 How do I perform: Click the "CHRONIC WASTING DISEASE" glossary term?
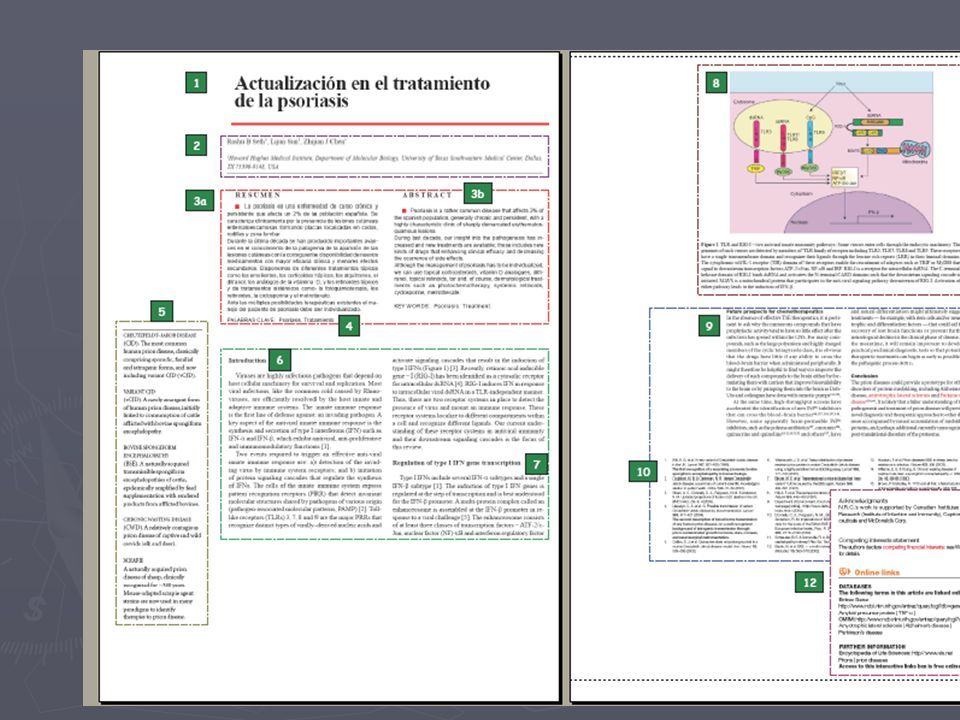pyautogui.click(x=157, y=519)
